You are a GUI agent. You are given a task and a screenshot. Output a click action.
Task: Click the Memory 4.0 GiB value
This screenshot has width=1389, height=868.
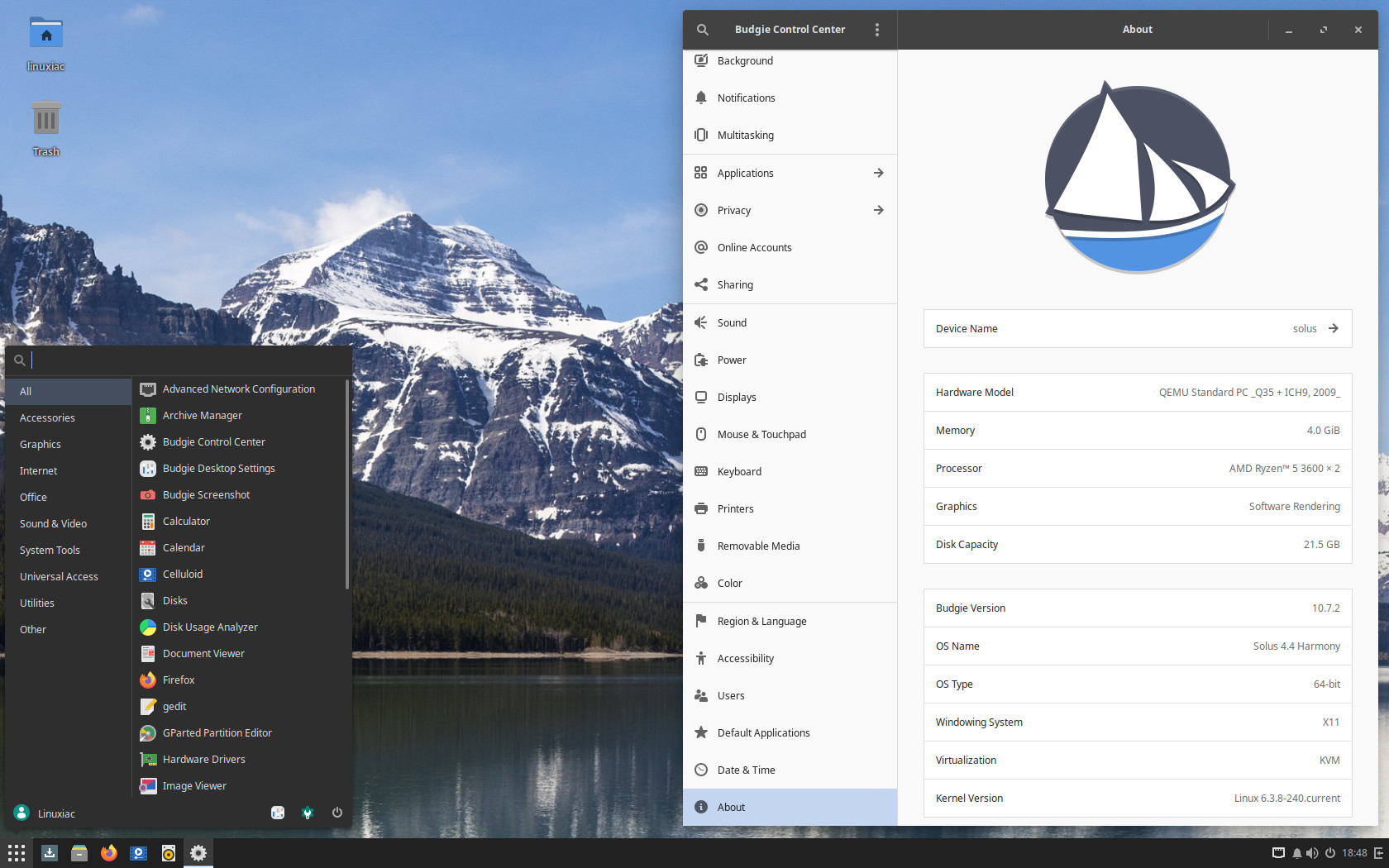tap(1323, 431)
